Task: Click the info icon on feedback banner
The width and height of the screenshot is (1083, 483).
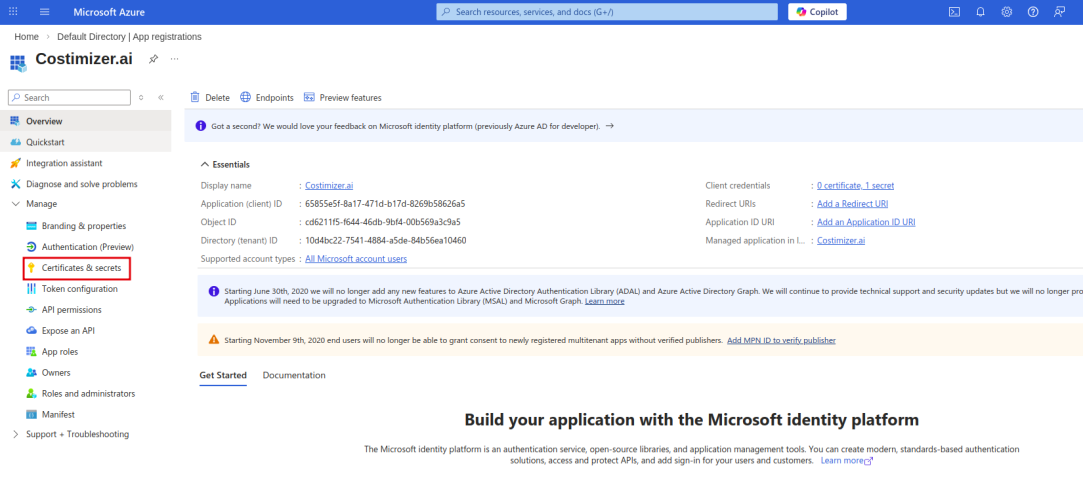Action: tap(200, 126)
